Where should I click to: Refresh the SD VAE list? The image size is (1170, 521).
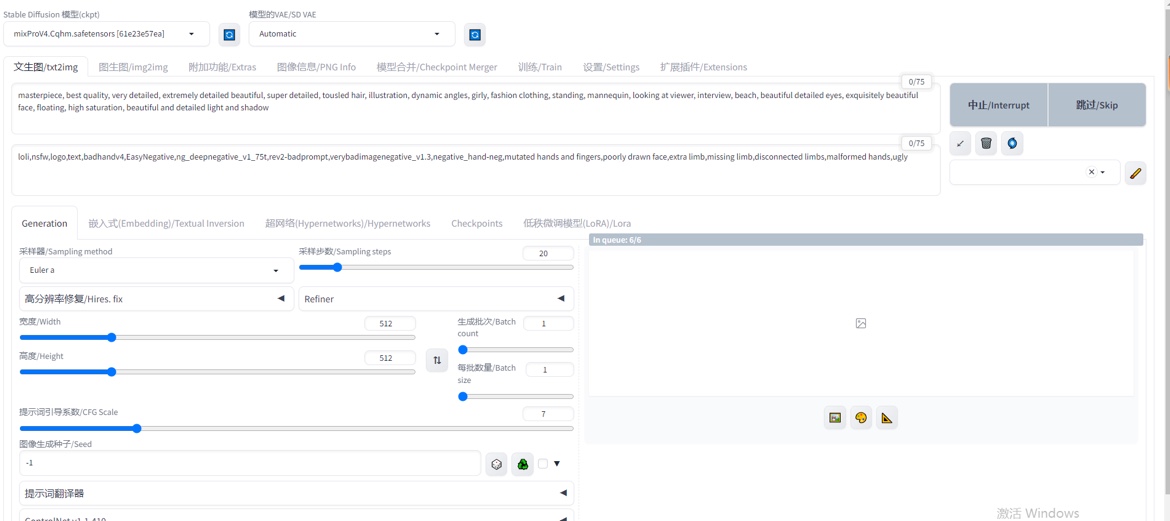[475, 34]
